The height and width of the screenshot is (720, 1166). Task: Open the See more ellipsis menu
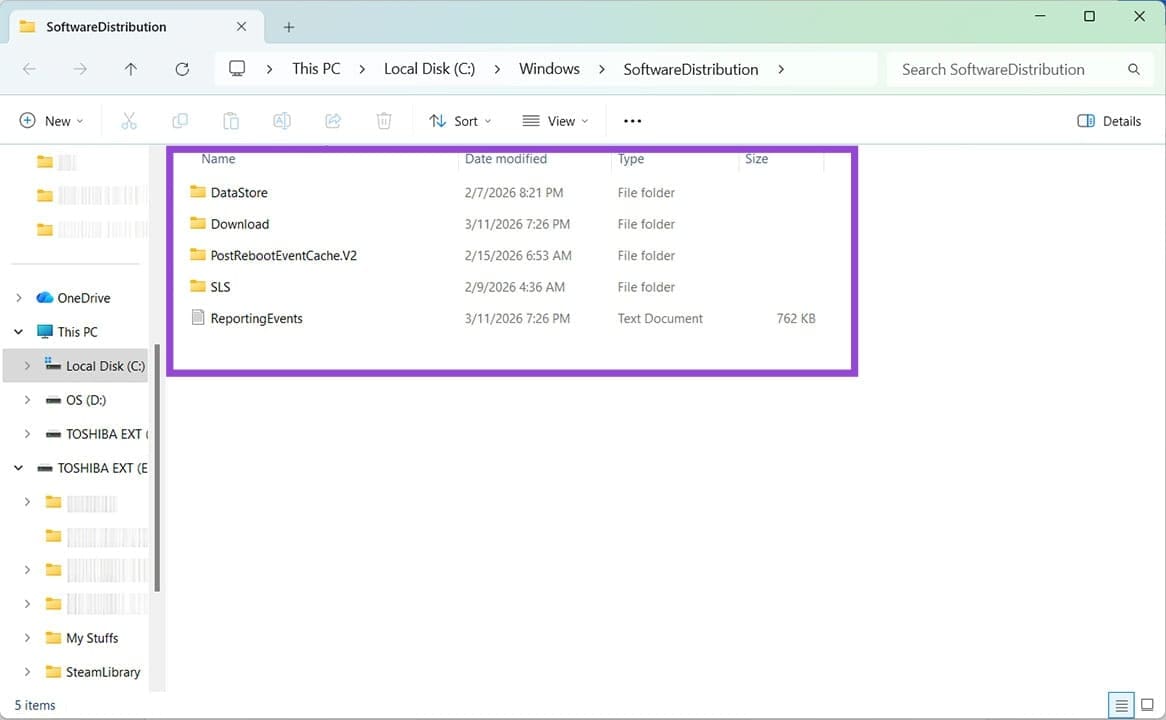click(632, 120)
